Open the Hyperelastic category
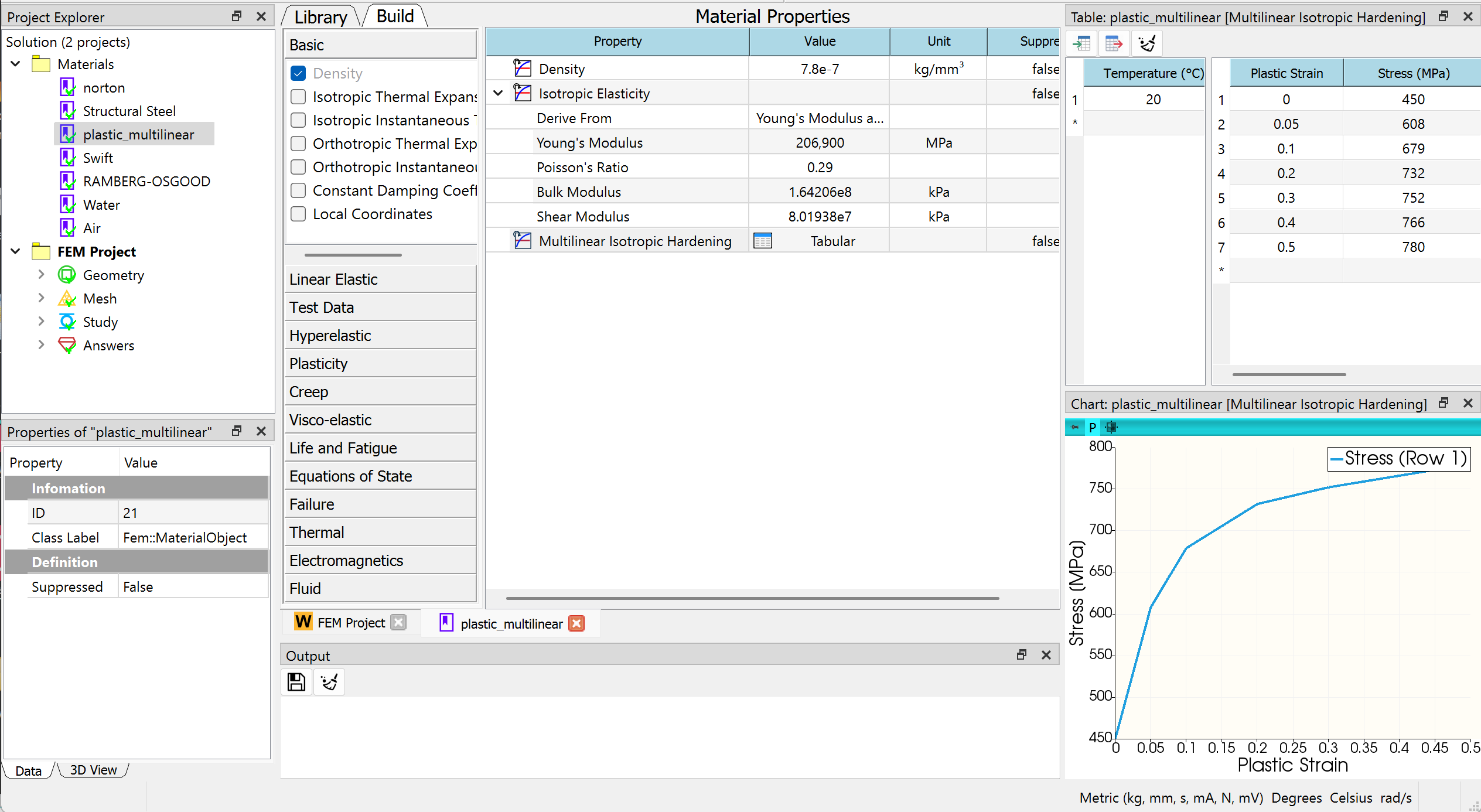 pos(380,336)
